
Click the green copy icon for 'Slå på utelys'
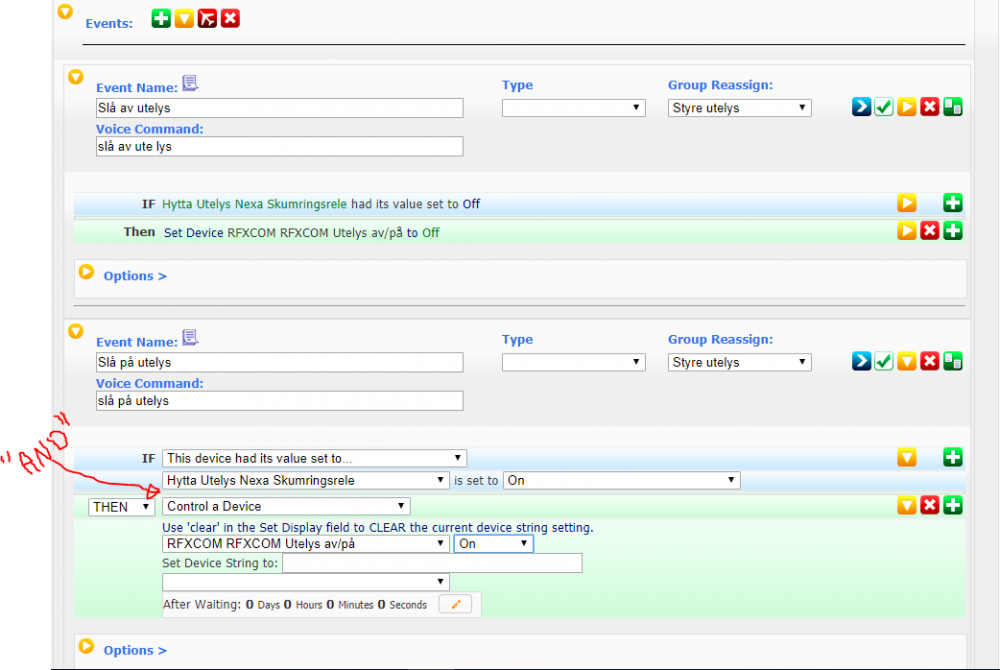pos(953,361)
